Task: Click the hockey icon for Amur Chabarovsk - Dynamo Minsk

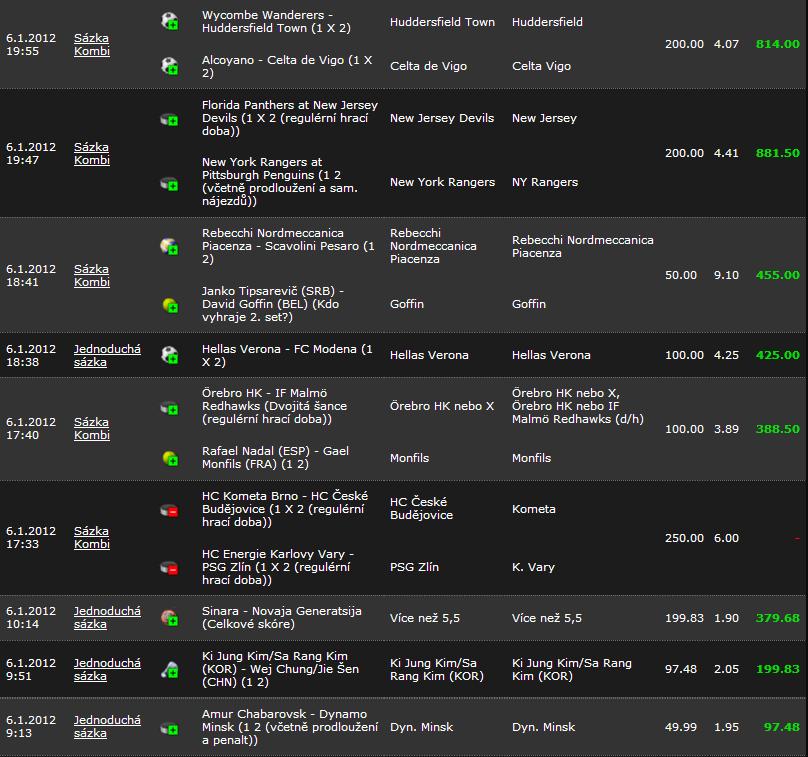Action: click(x=170, y=728)
